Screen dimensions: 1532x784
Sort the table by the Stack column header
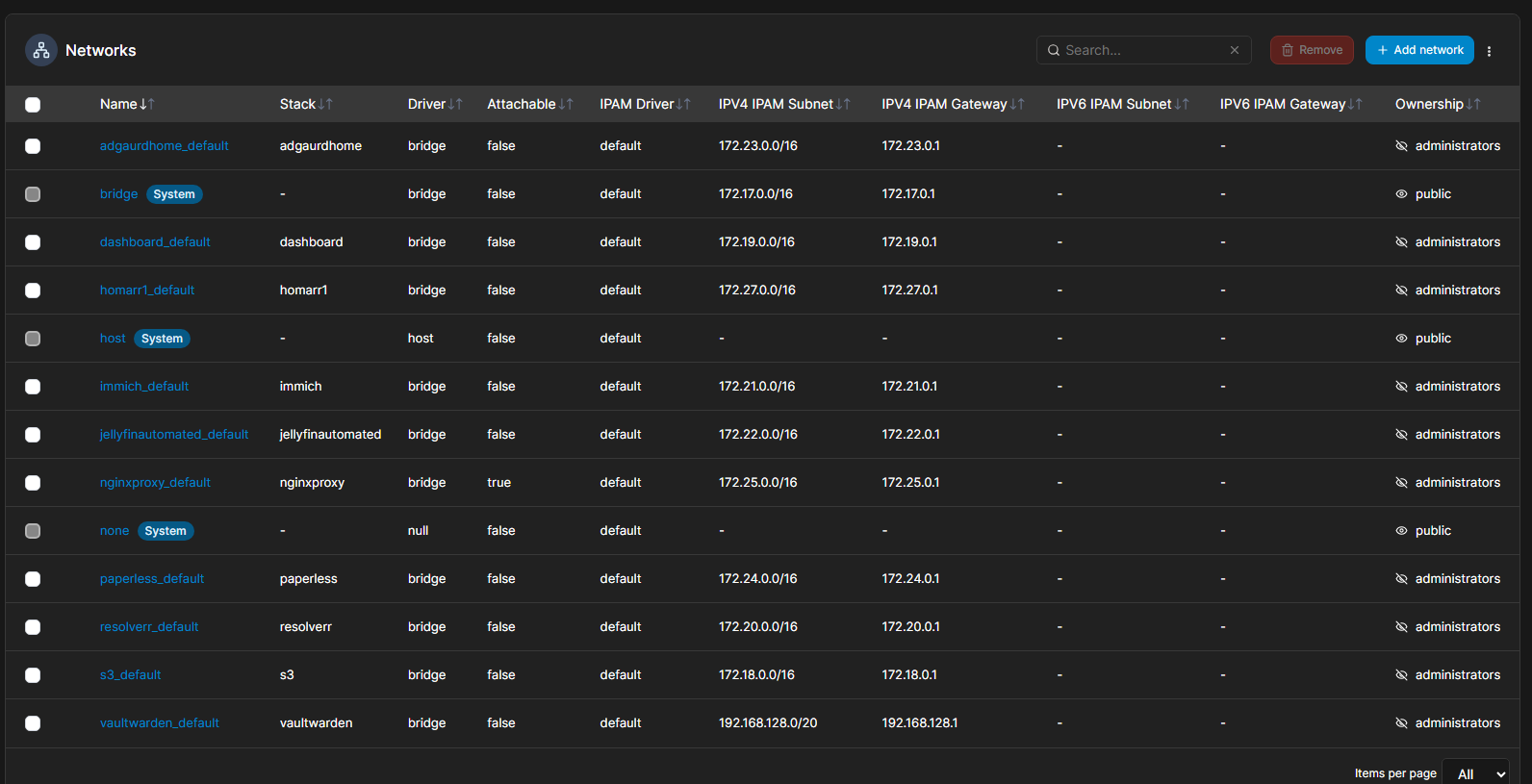pos(298,104)
